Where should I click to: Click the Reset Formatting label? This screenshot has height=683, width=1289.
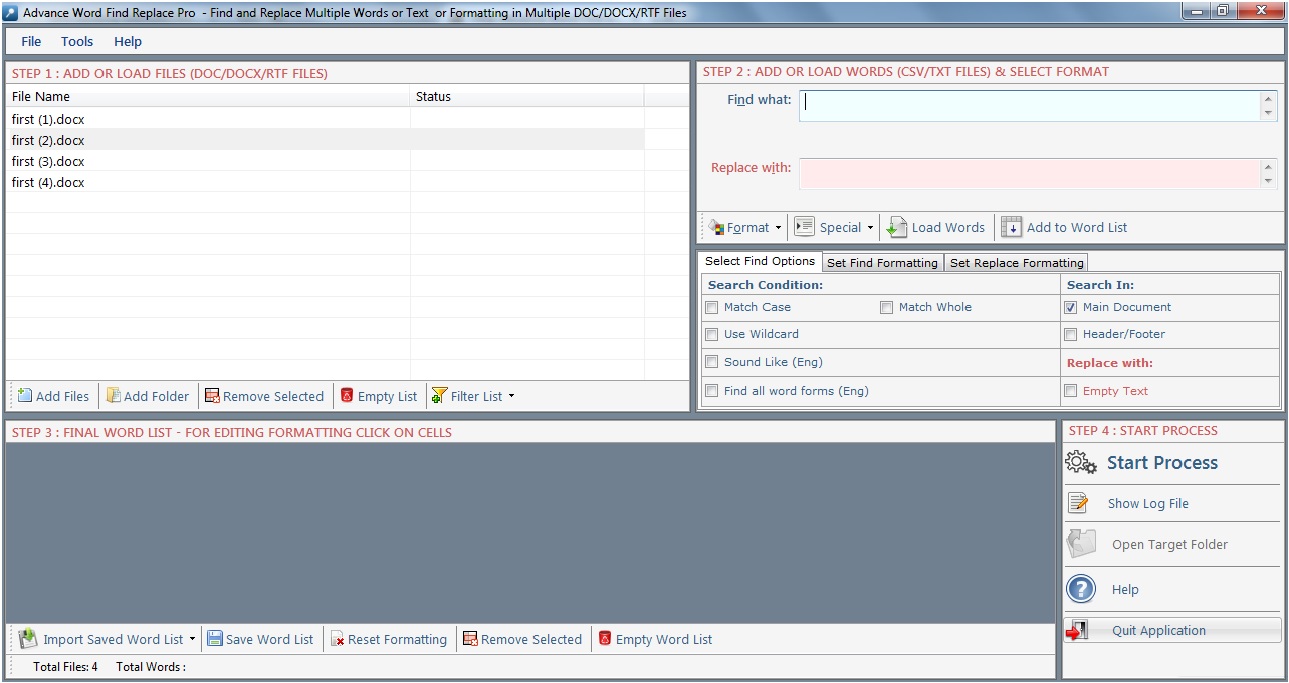point(398,640)
